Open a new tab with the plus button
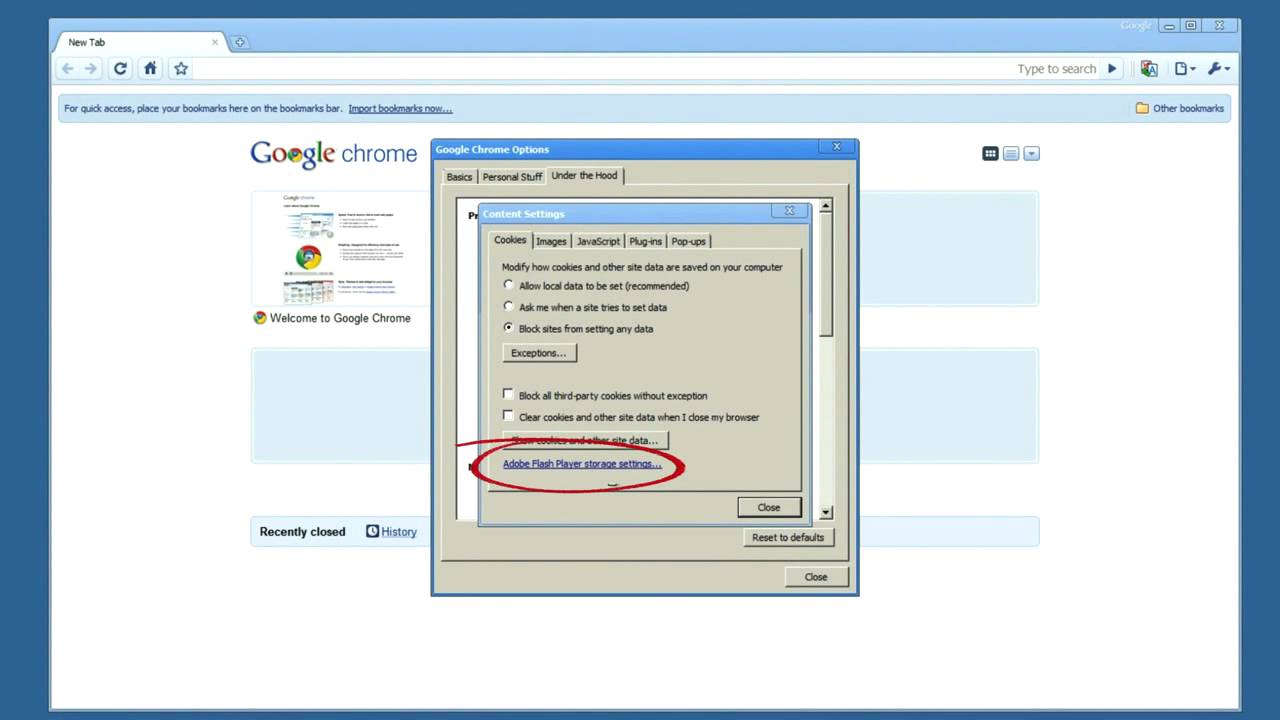Viewport: 1280px width, 720px height. [x=239, y=42]
